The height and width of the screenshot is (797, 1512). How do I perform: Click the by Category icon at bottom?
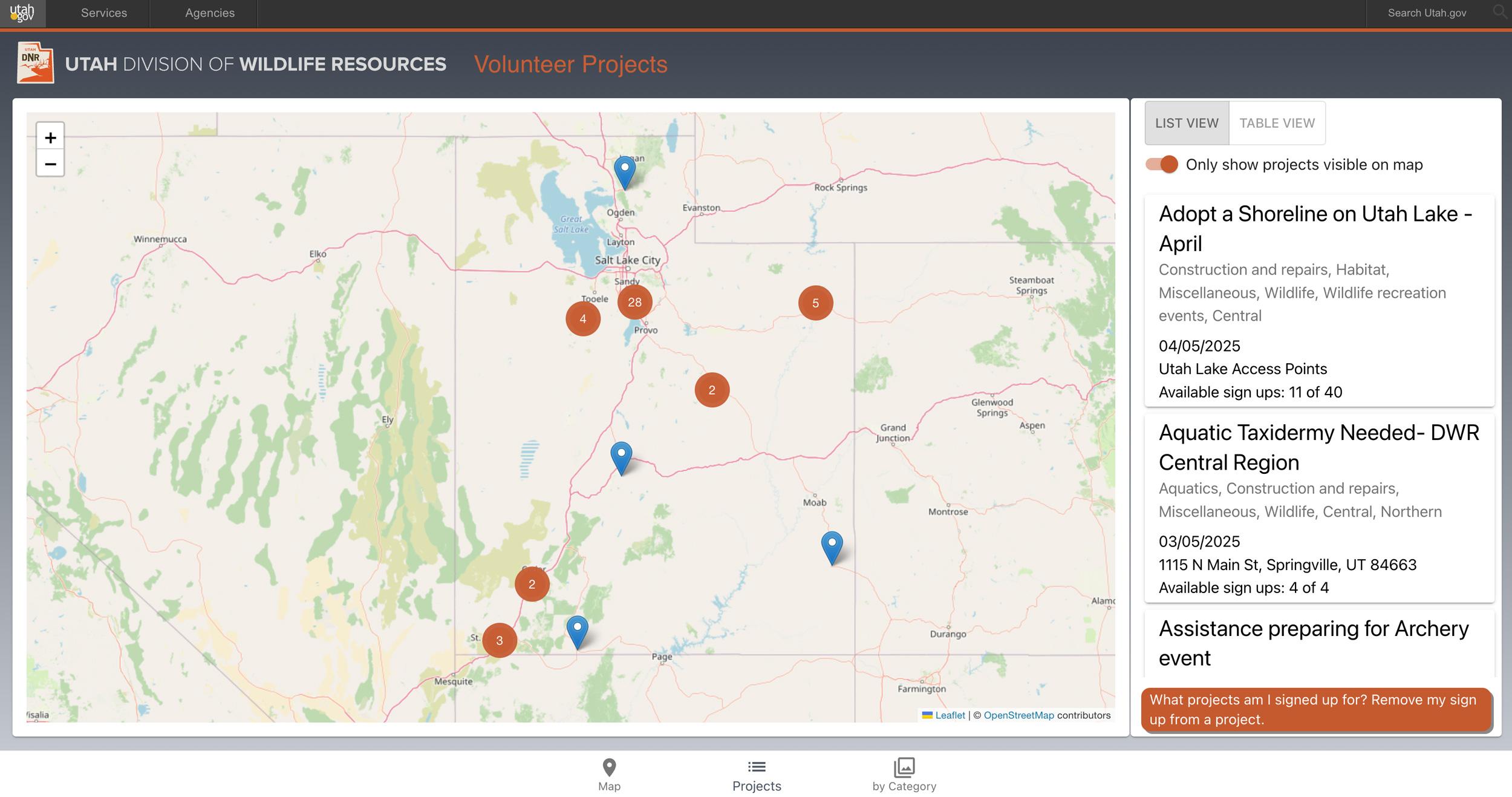(904, 773)
